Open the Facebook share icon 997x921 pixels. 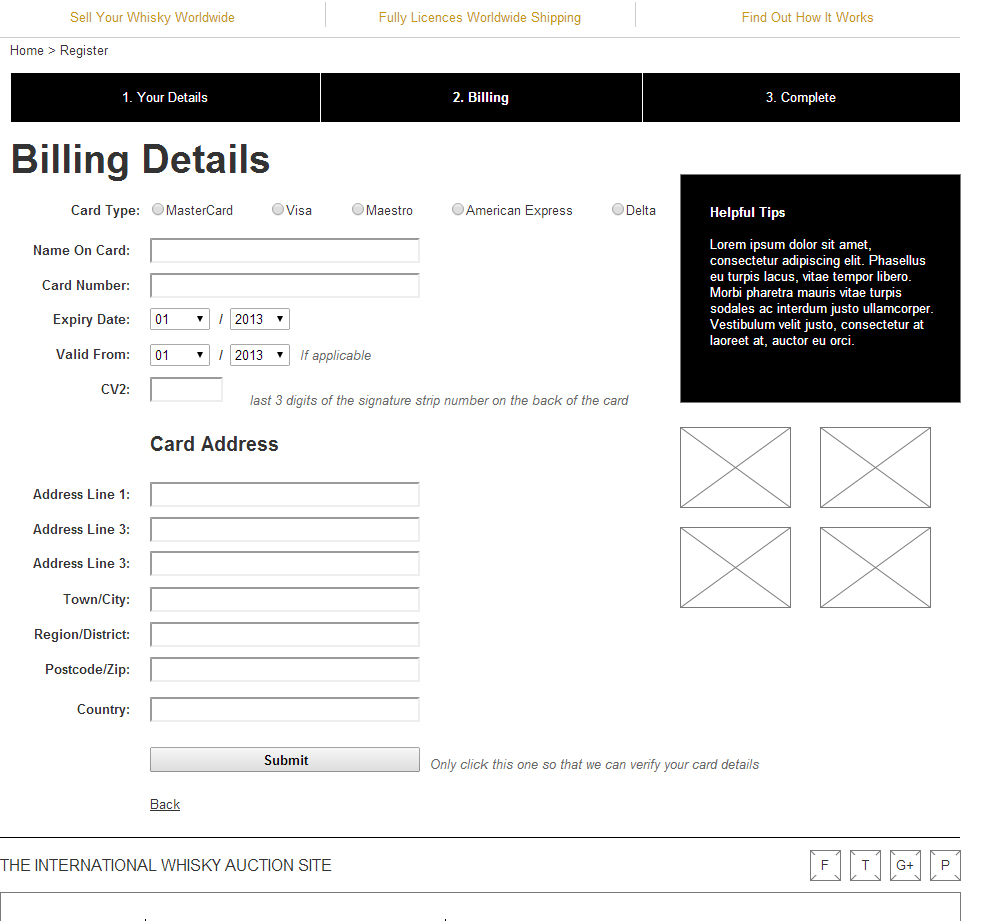click(x=825, y=866)
